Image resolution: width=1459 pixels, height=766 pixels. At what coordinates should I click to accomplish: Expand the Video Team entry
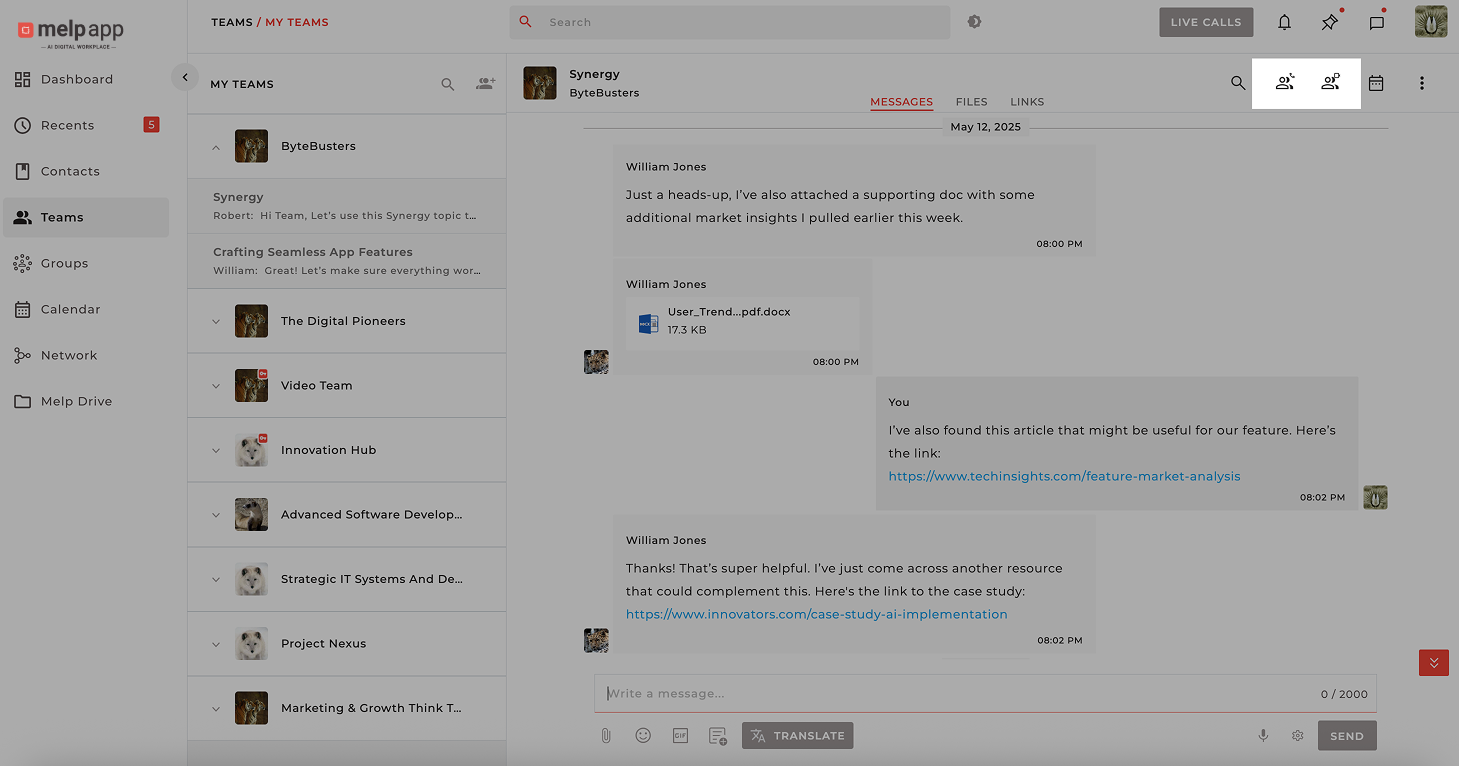click(216, 386)
